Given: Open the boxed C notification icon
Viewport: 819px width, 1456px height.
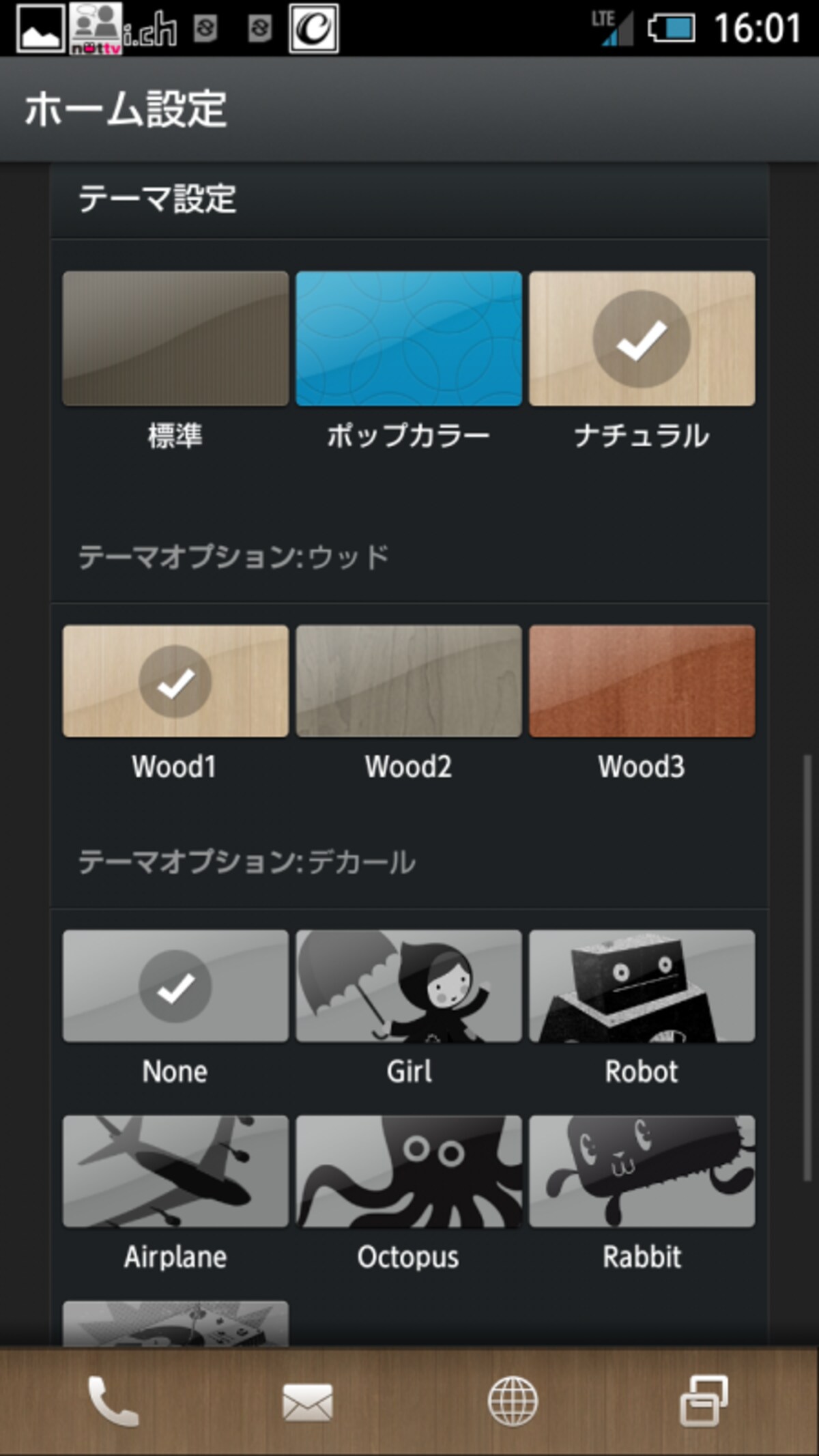Looking at the screenshot, I should pos(314,28).
